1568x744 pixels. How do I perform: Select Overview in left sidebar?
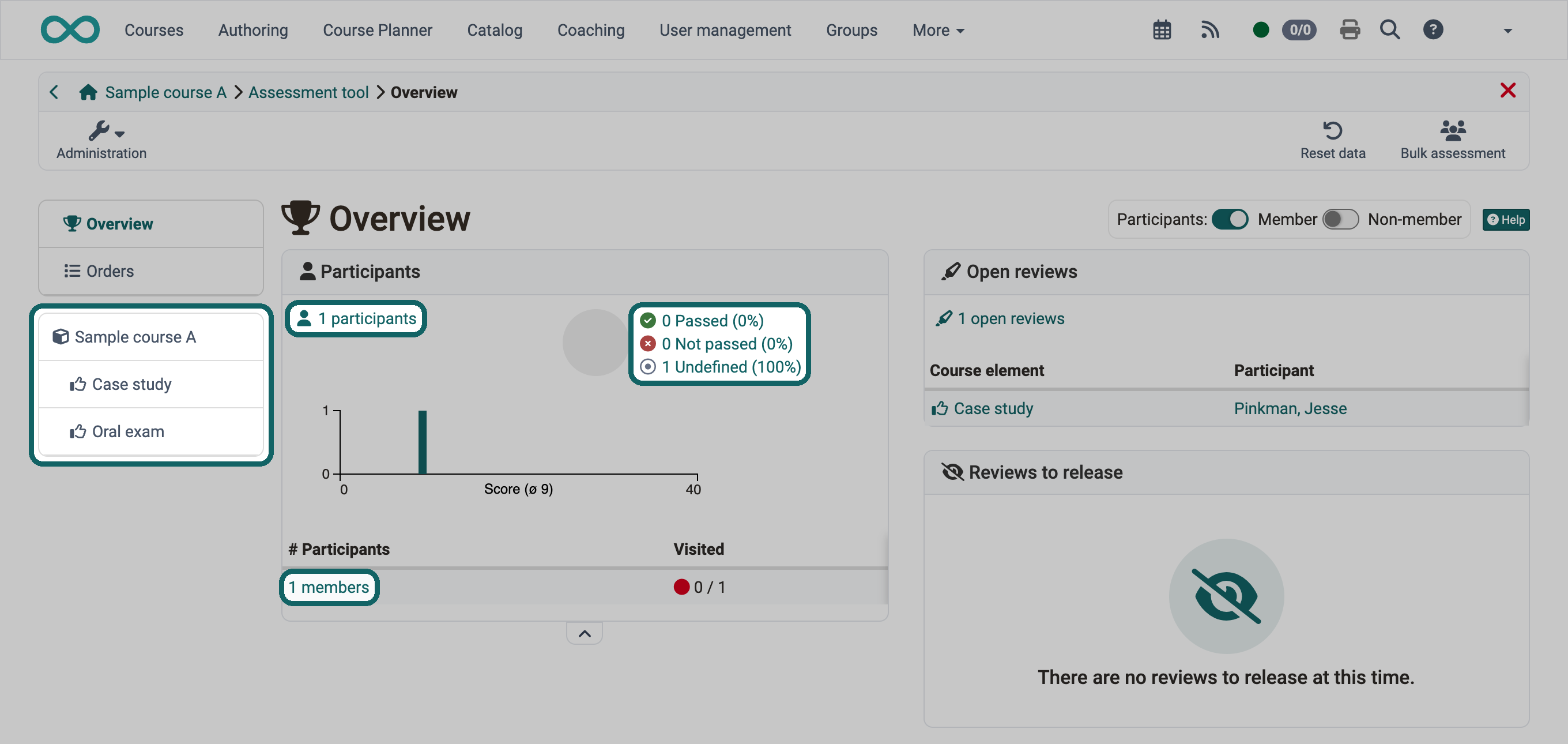coord(151,223)
